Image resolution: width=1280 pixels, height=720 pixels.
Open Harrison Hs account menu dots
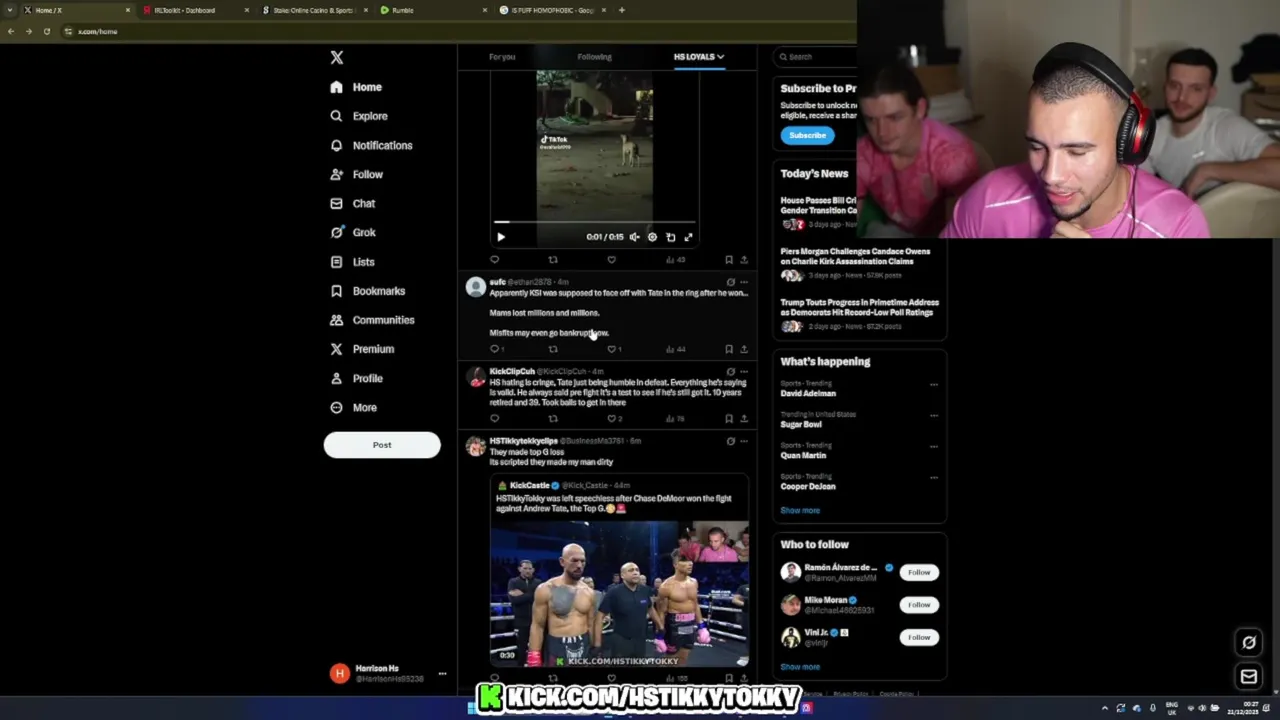pos(442,674)
